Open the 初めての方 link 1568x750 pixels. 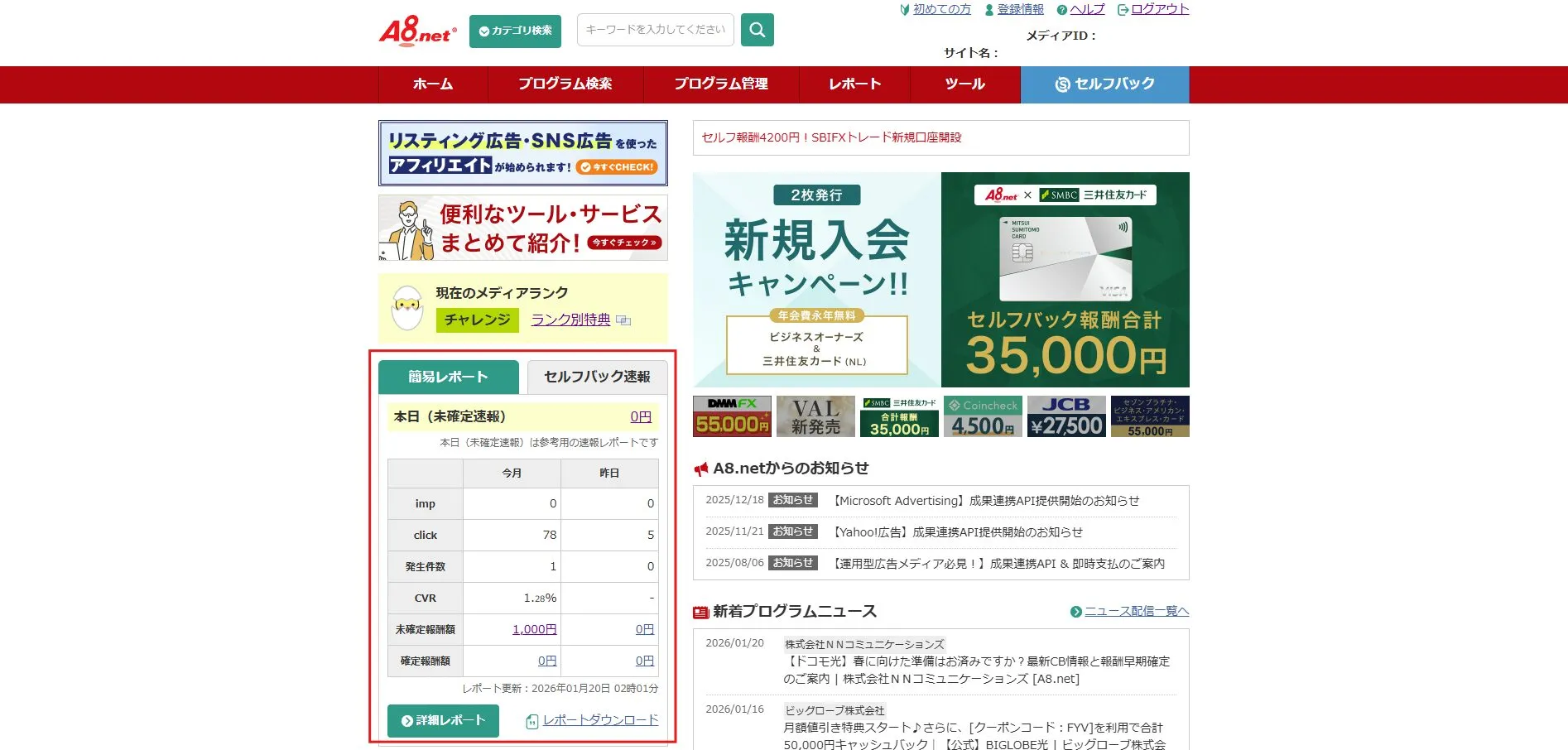[x=941, y=9]
